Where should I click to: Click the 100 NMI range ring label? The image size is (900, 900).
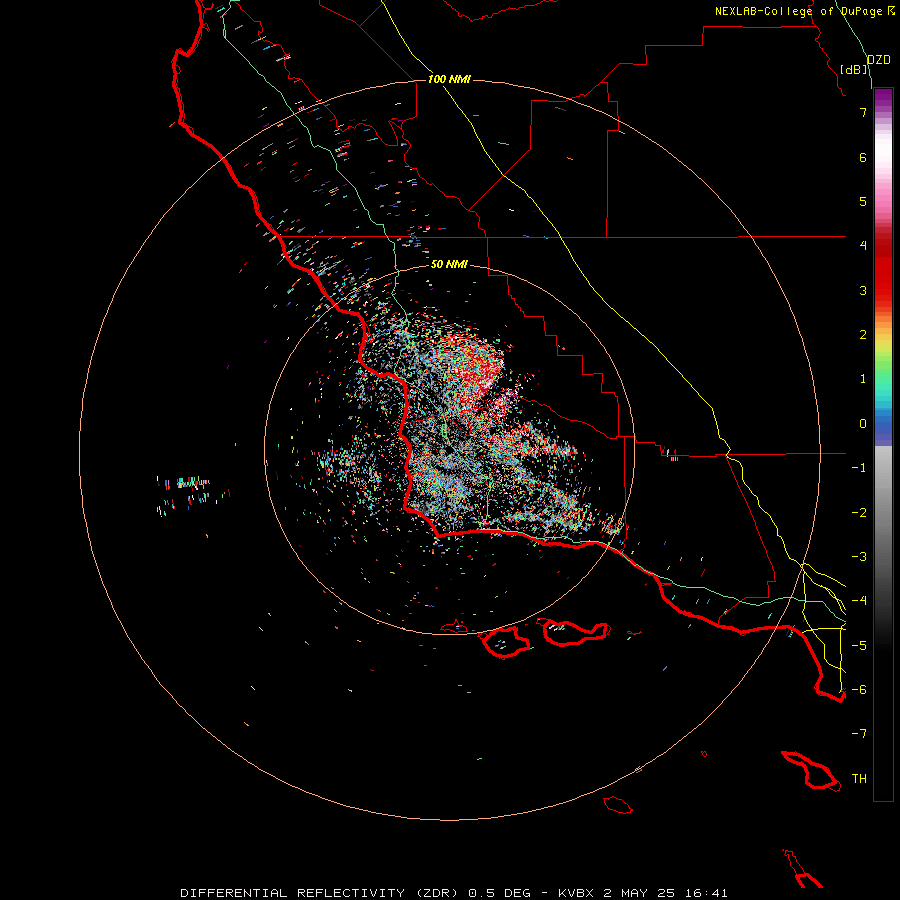449,79
